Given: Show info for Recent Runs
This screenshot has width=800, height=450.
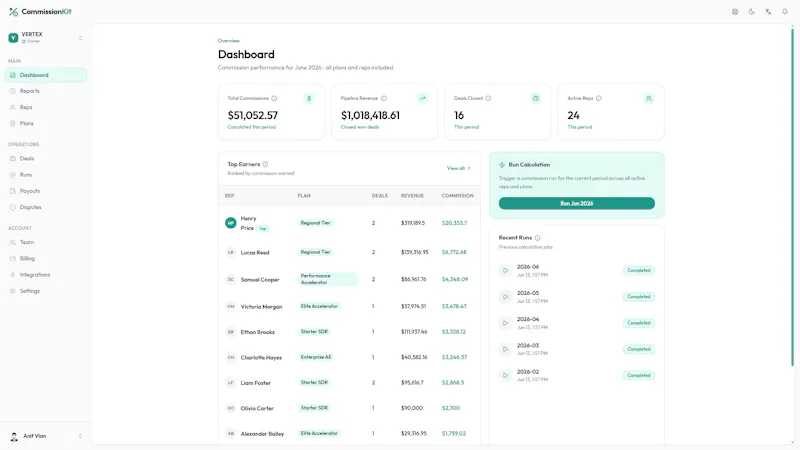Looking at the screenshot, I should (x=537, y=238).
